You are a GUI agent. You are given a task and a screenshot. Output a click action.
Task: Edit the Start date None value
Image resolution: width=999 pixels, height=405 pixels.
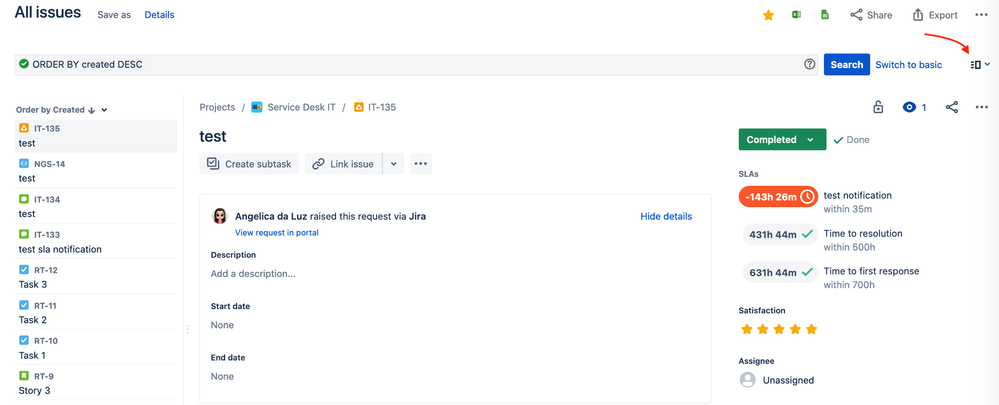tap(222, 325)
